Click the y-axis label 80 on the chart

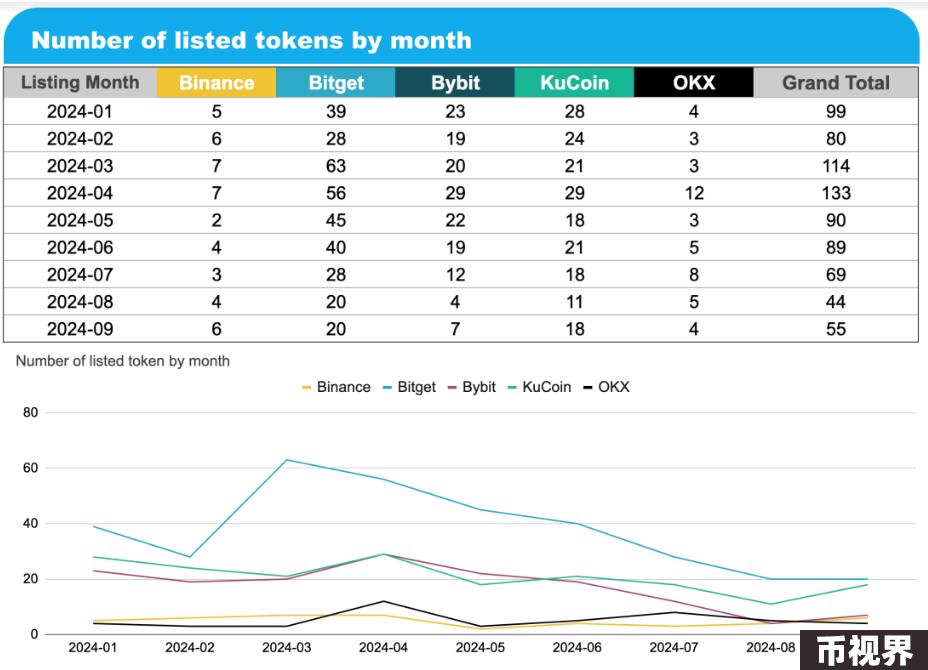tap(31, 413)
